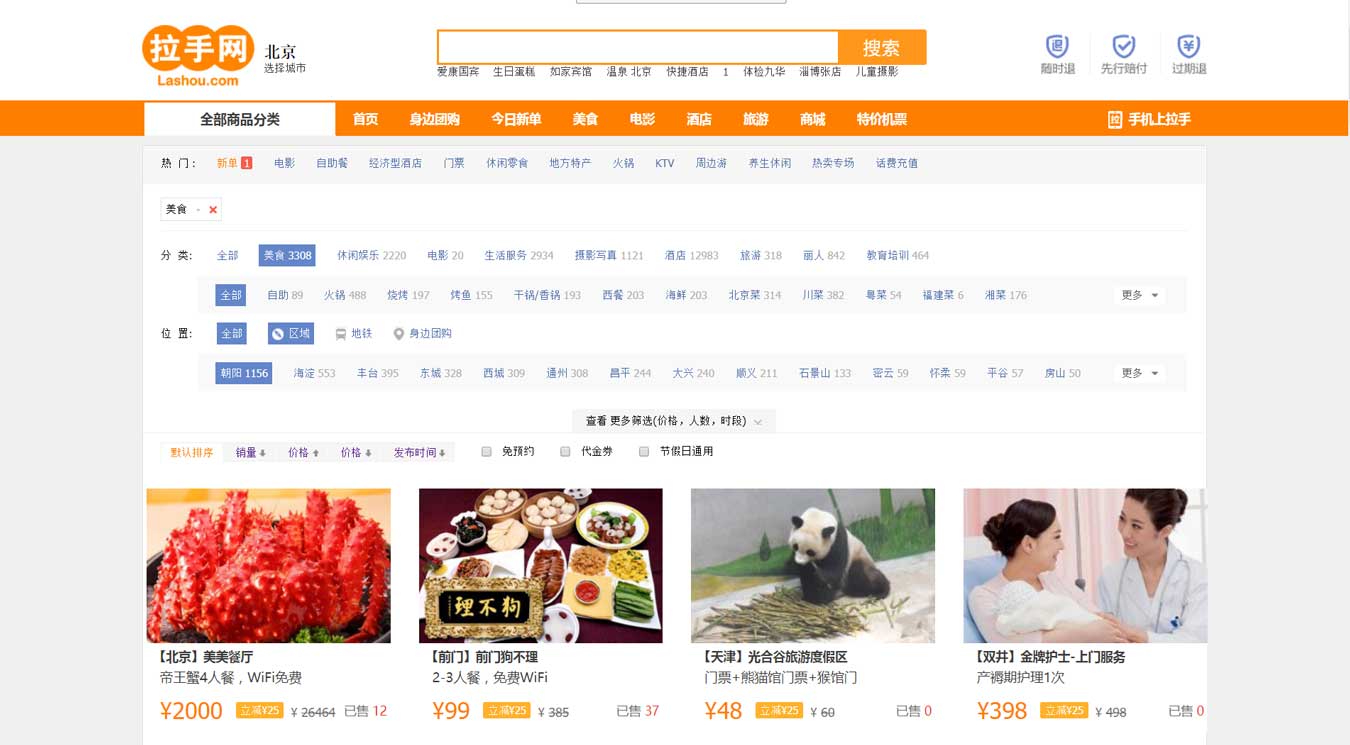Viewport: 1350px width, 745px height.
Task: Open the panda 光合谷旅游度假区 thumbnail
Action: click(x=813, y=565)
